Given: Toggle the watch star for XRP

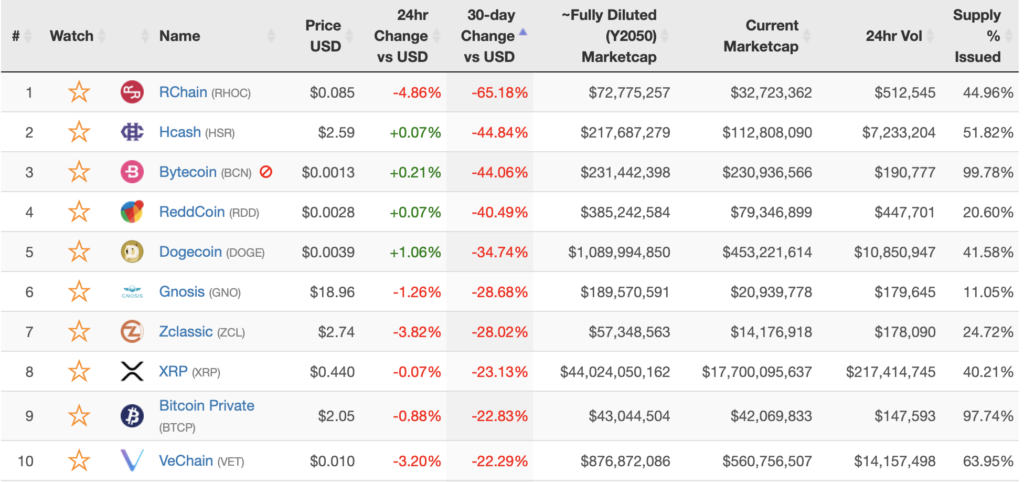Looking at the screenshot, I should (x=79, y=372).
